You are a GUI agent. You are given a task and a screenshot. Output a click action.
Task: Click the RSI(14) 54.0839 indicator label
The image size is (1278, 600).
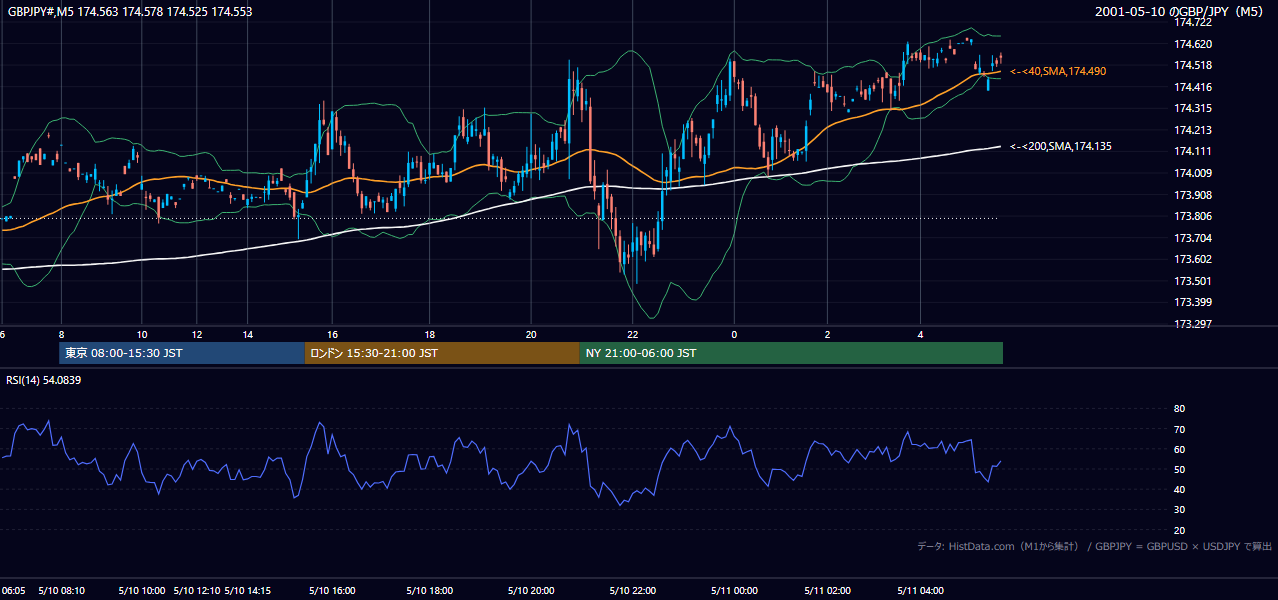point(43,380)
